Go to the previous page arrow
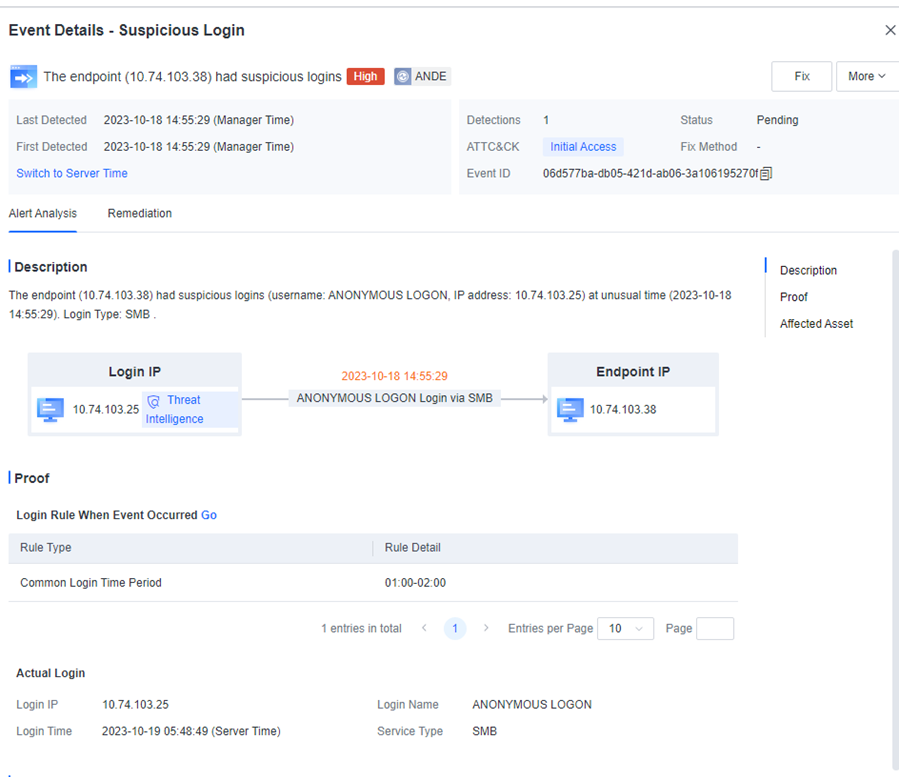914x777 pixels. [424, 628]
